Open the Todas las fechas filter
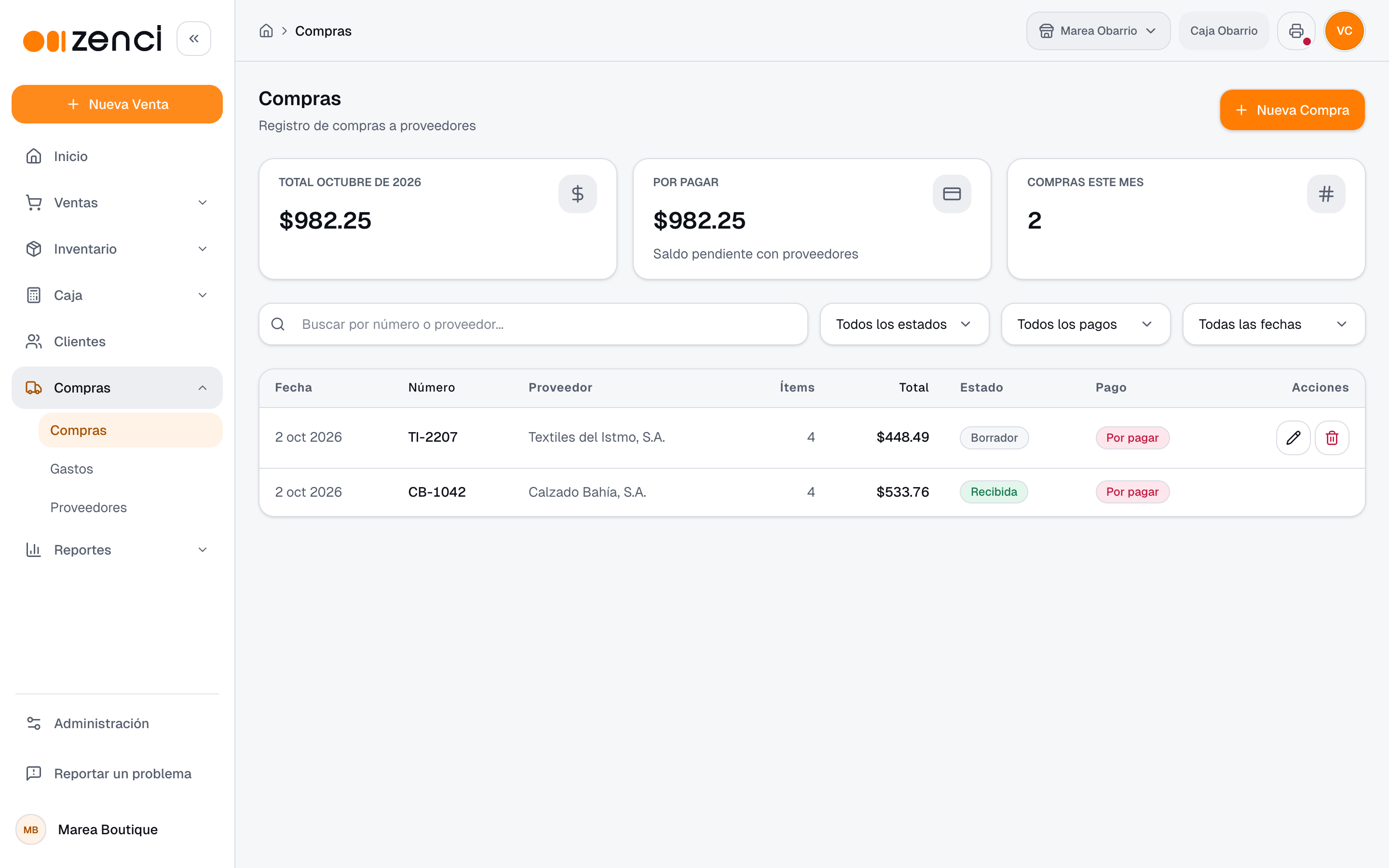1389x868 pixels. (x=1274, y=325)
